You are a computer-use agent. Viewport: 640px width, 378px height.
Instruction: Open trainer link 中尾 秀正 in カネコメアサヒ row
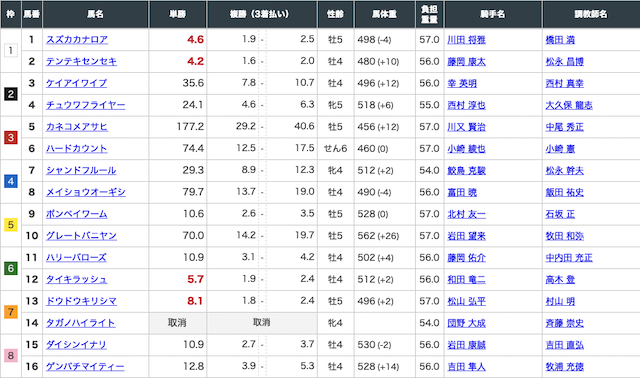[x=564, y=127]
